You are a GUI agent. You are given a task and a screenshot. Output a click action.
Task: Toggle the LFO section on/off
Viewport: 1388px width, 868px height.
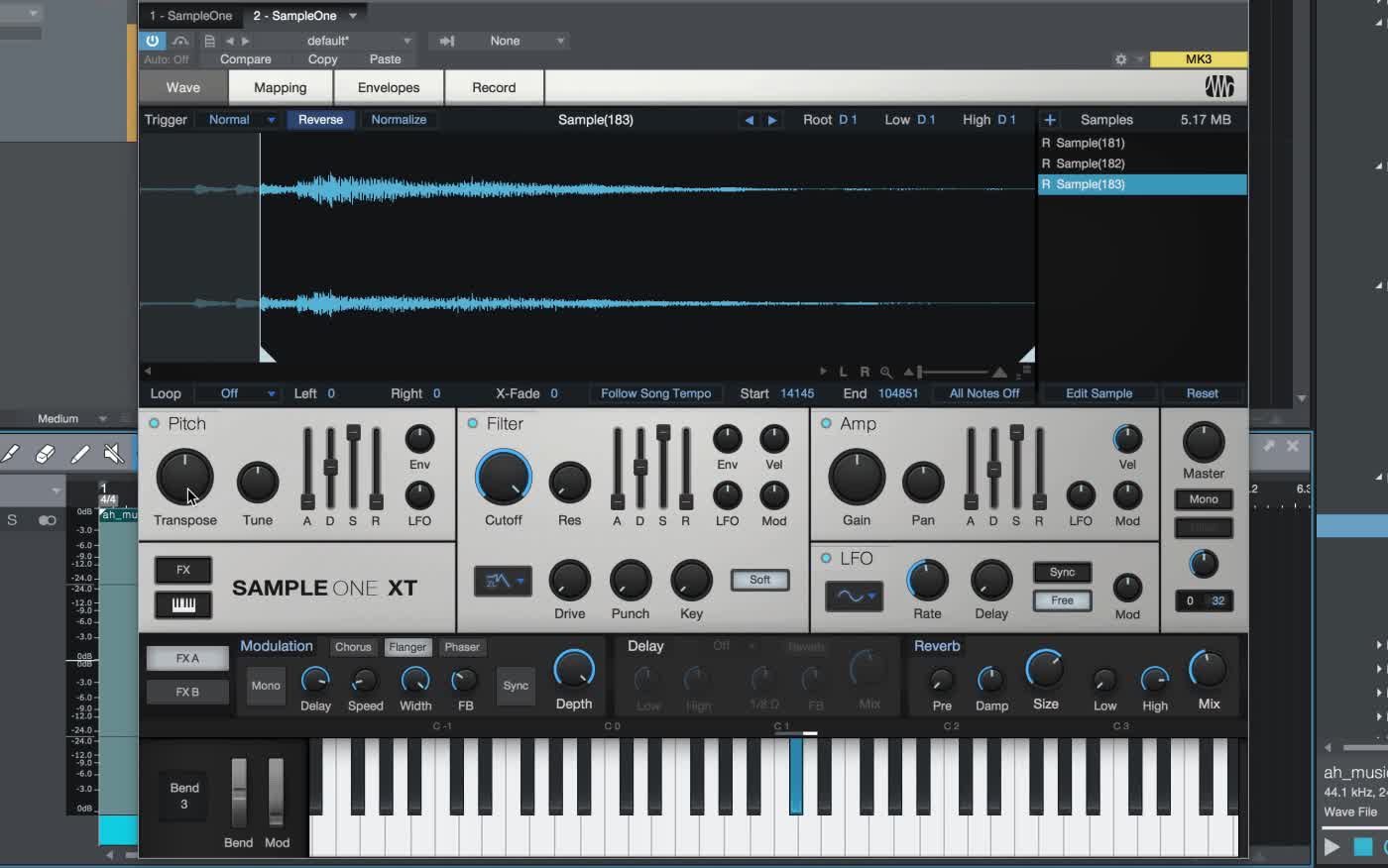(826, 558)
